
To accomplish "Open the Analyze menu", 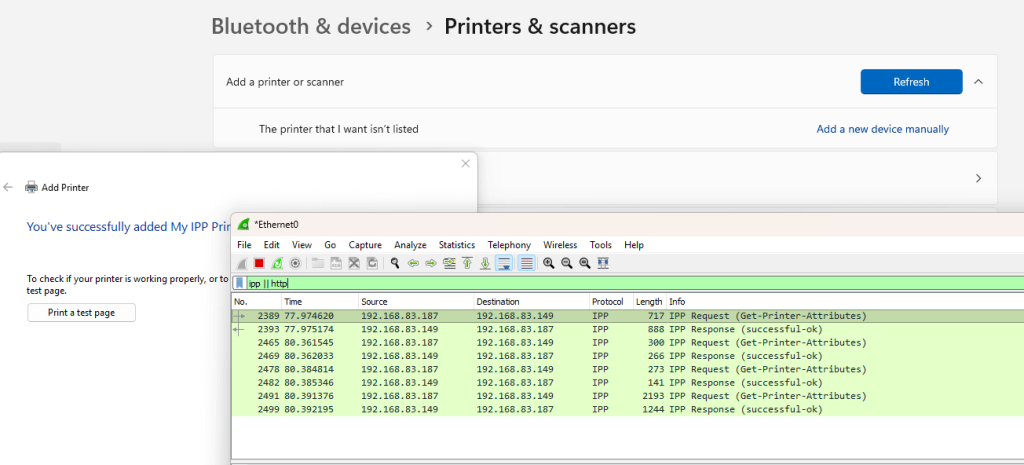I will pyautogui.click(x=410, y=245).
